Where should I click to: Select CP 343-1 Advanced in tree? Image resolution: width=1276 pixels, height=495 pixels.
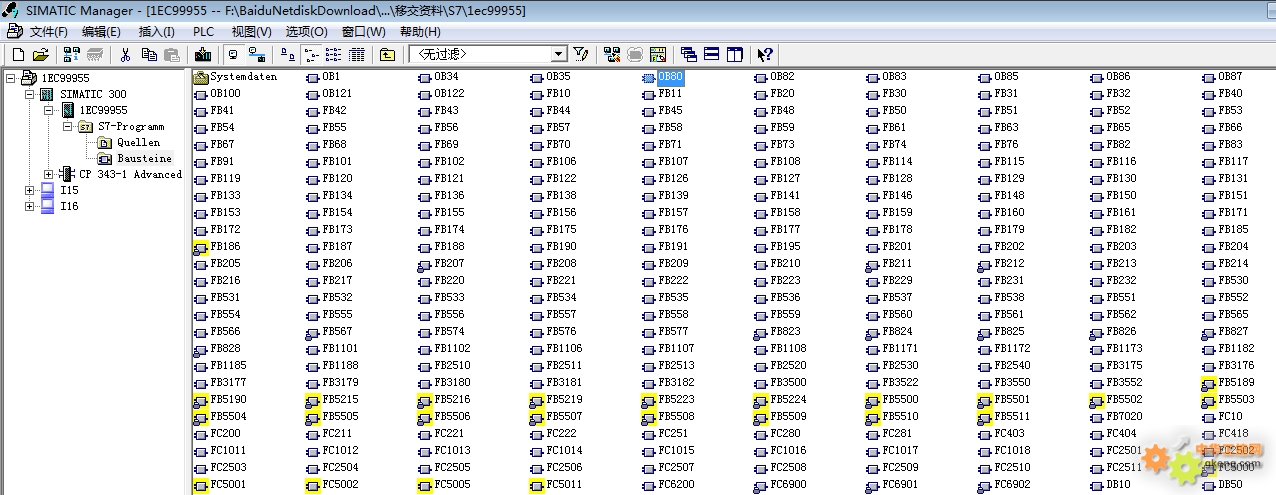coord(130,174)
